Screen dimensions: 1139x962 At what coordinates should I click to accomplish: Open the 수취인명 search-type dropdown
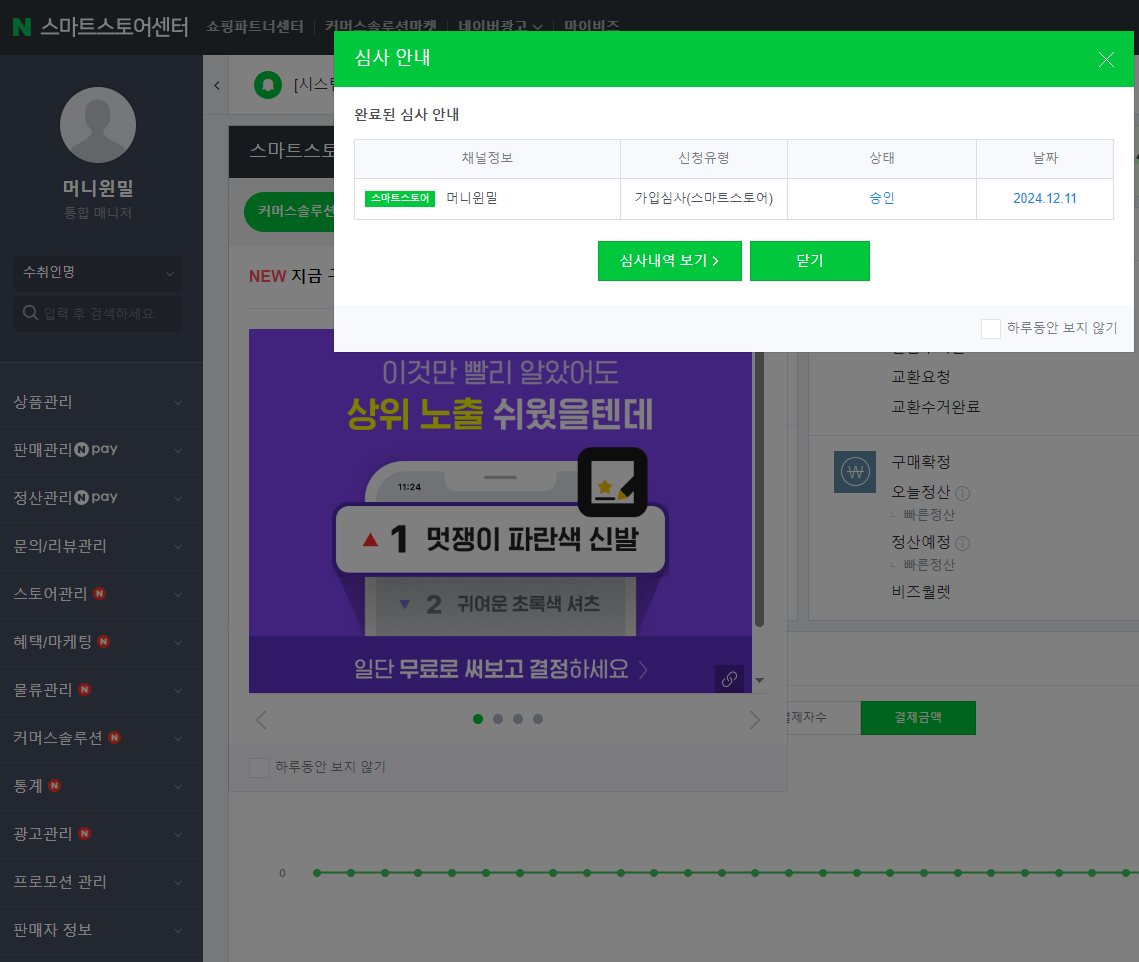click(x=97, y=272)
